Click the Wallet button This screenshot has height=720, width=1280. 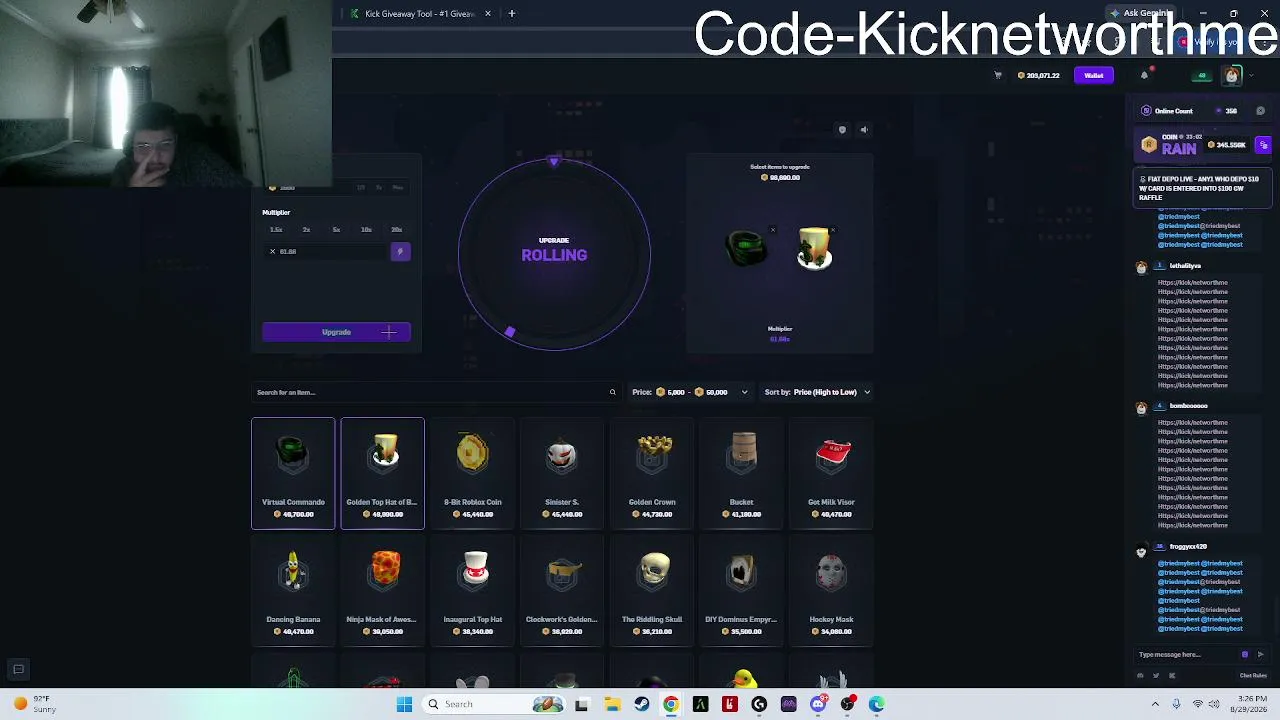[1094, 75]
